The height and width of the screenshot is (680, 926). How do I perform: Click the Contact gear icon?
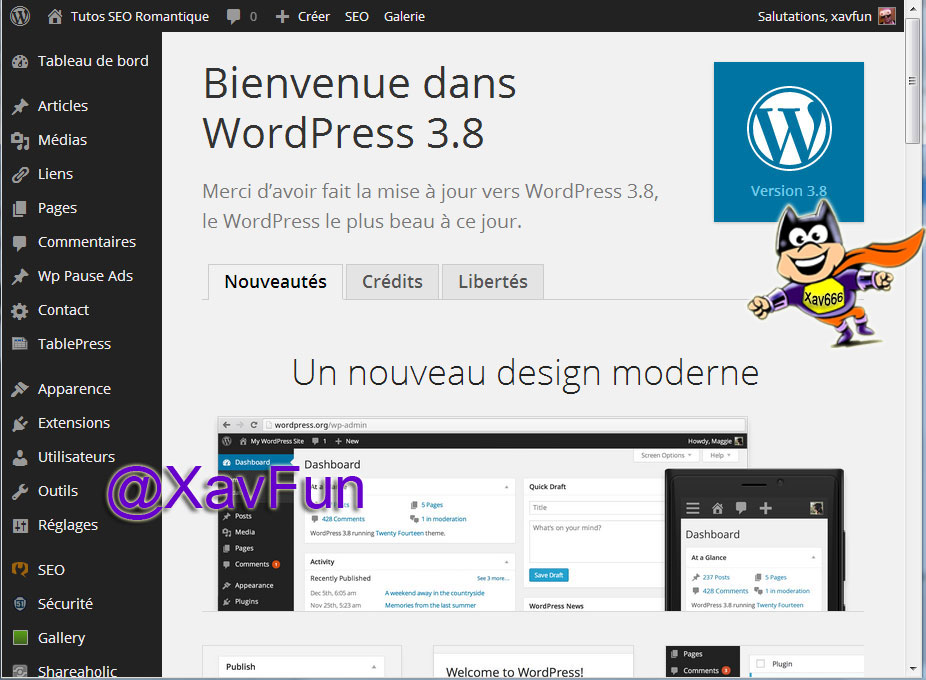pyautogui.click(x=20, y=311)
